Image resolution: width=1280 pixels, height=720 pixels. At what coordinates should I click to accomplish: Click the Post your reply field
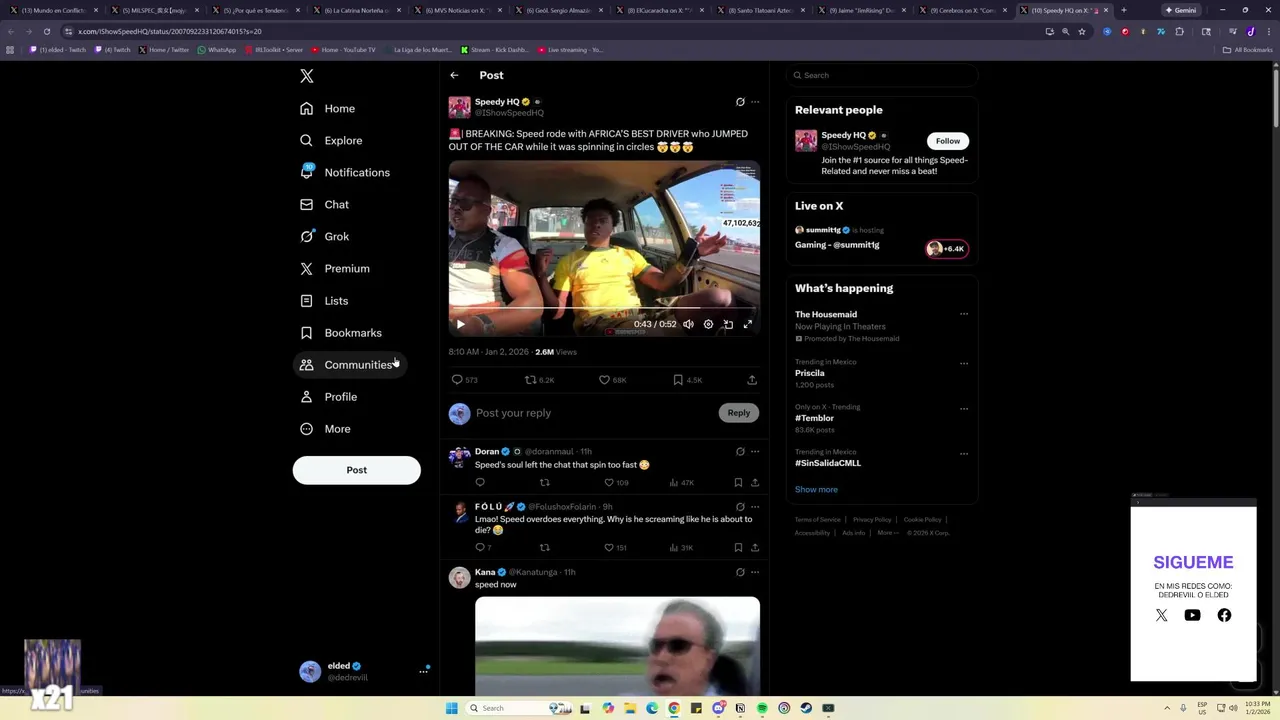tap(594, 413)
